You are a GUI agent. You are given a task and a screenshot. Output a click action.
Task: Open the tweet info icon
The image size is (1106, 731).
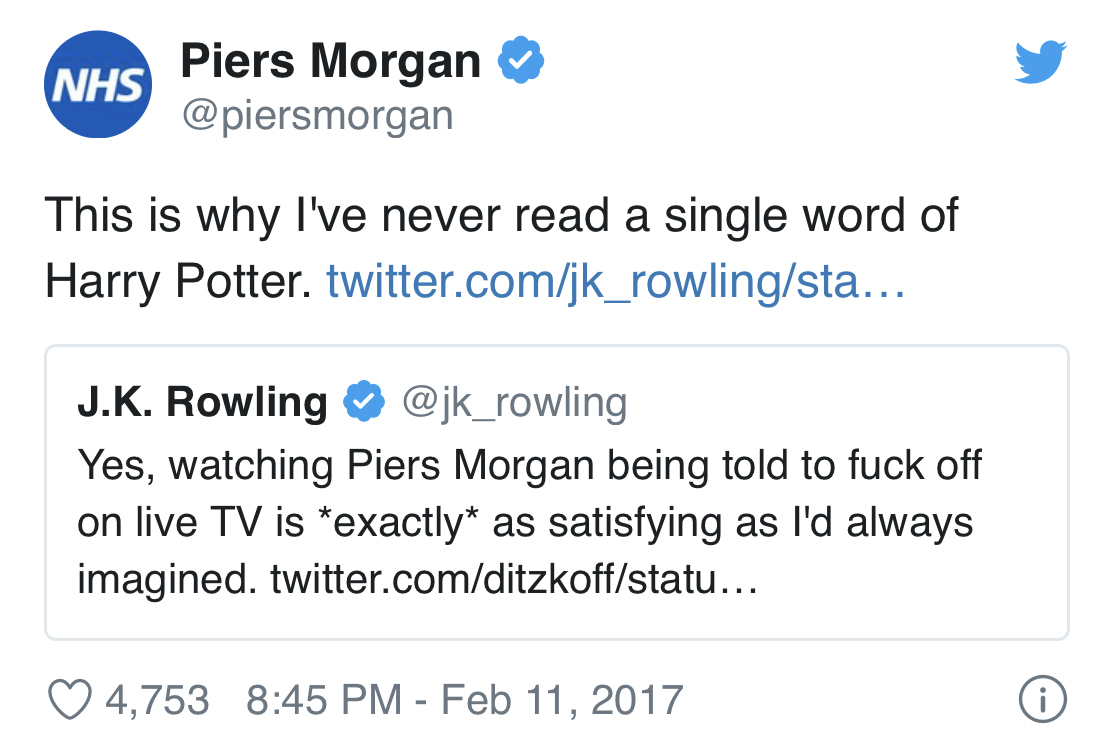pyautogui.click(x=1041, y=699)
